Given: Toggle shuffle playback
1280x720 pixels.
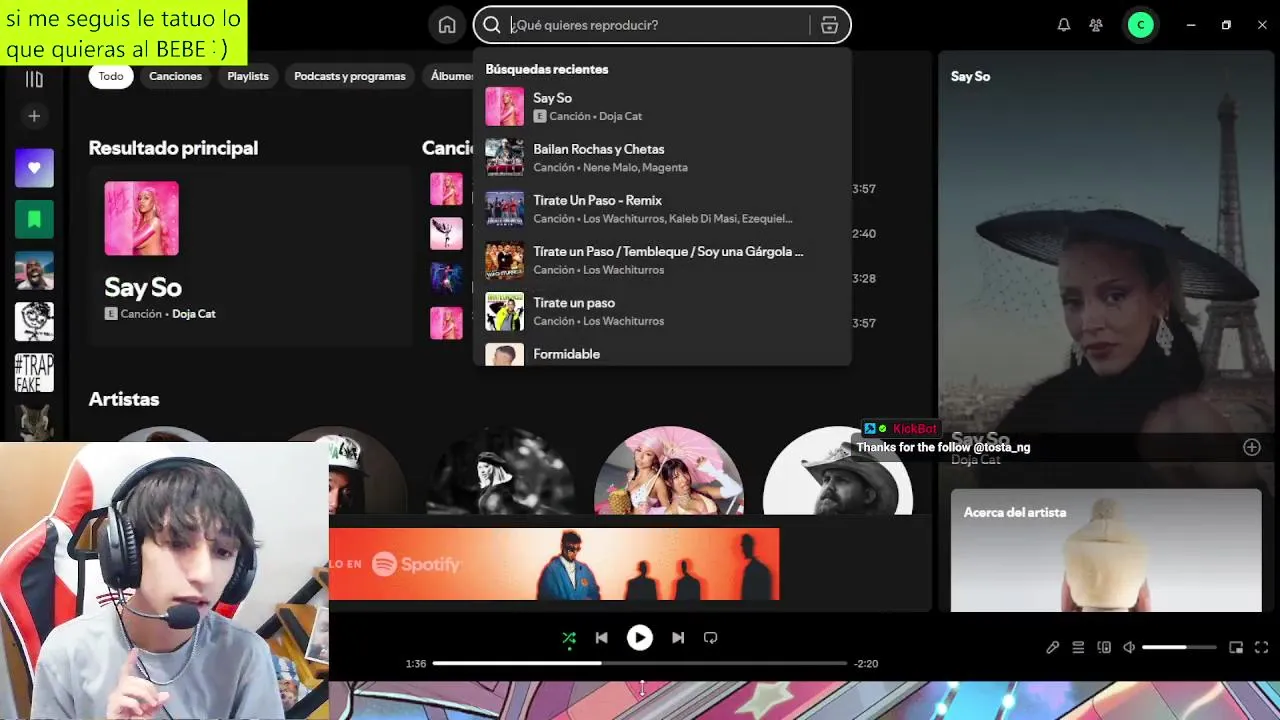Looking at the screenshot, I should point(569,638).
